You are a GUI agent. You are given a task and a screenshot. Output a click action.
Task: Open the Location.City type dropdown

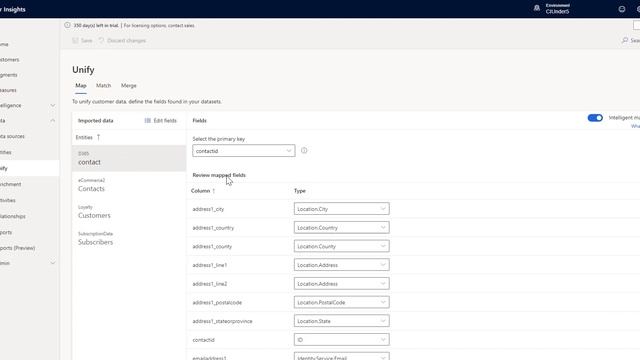pos(342,209)
